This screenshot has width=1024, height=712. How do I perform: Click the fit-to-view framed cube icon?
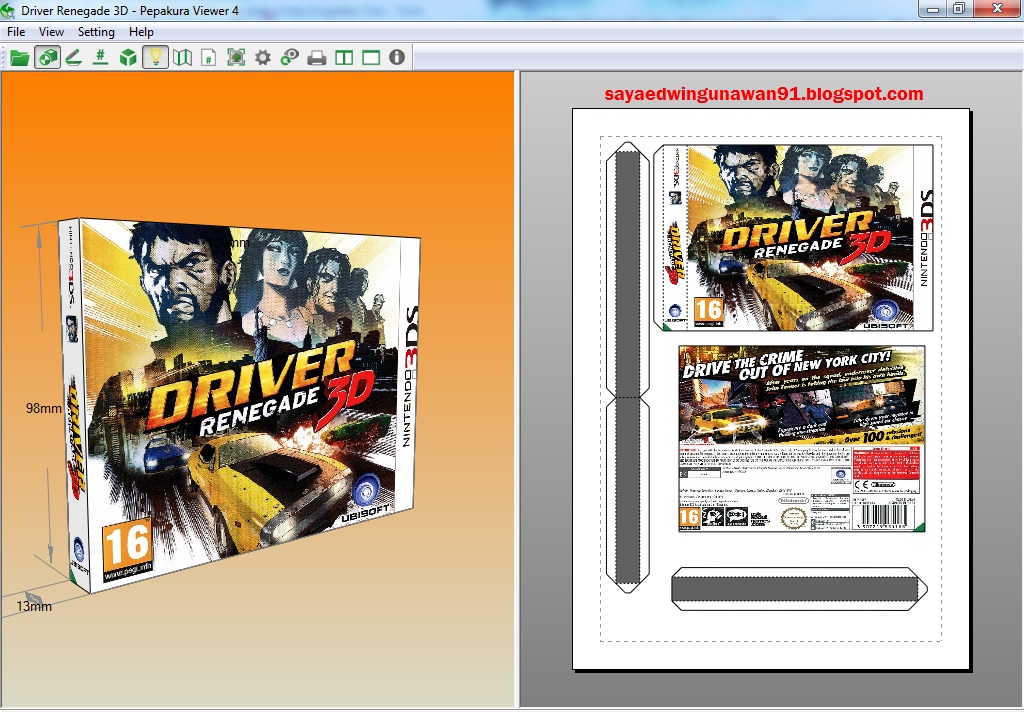[x=236, y=57]
